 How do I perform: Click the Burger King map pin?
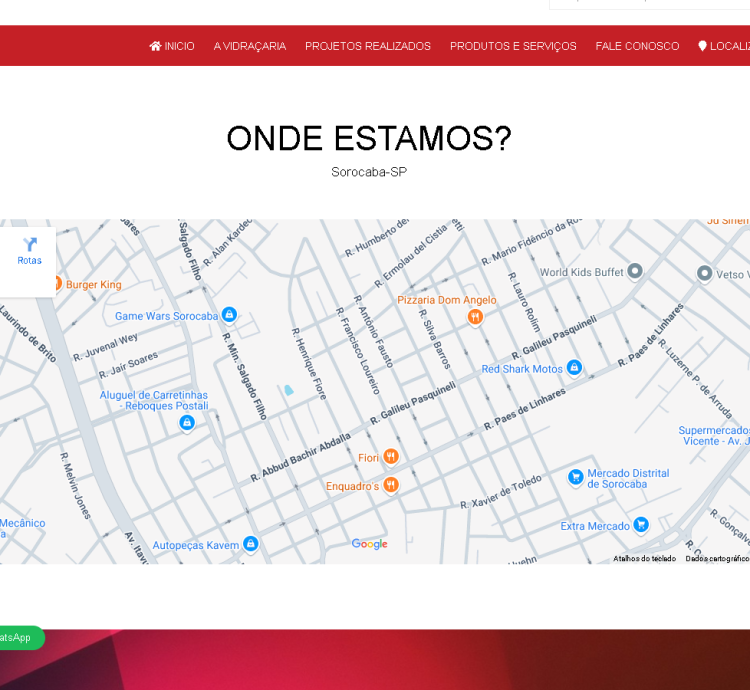point(56,284)
